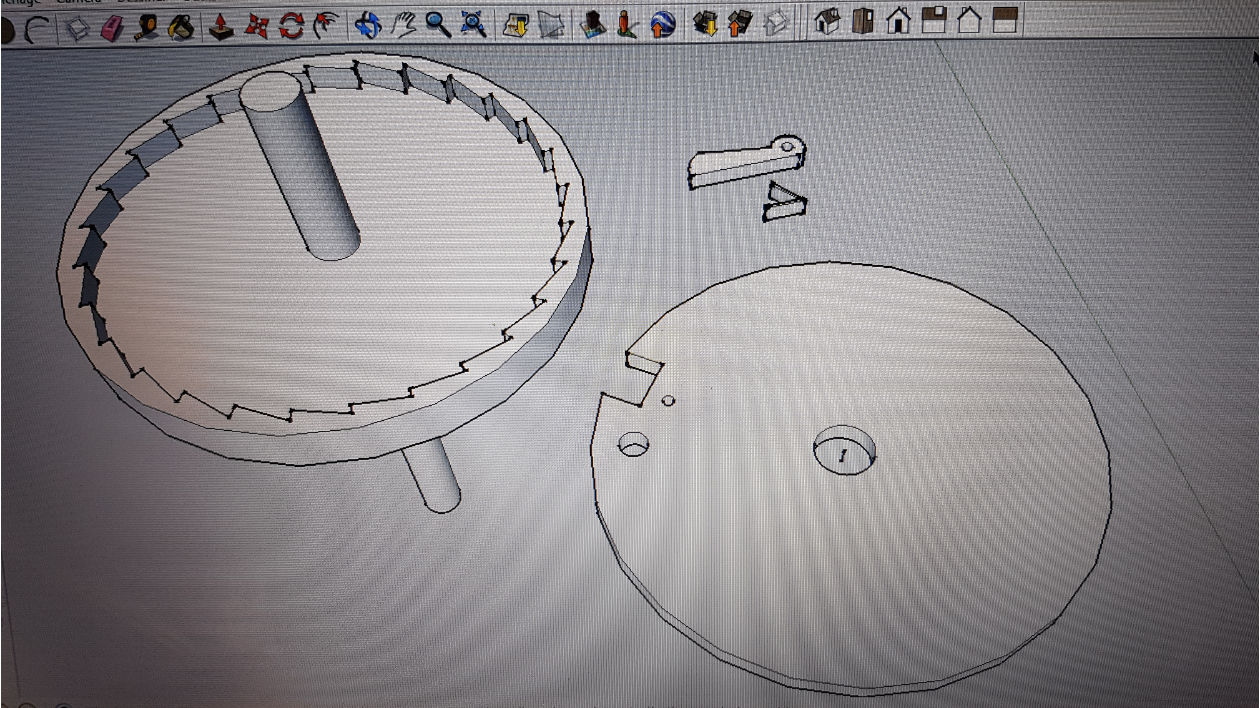Select the Tape Measure tool
Viewport: 1260px width, 708px height.
click(147, 27)
